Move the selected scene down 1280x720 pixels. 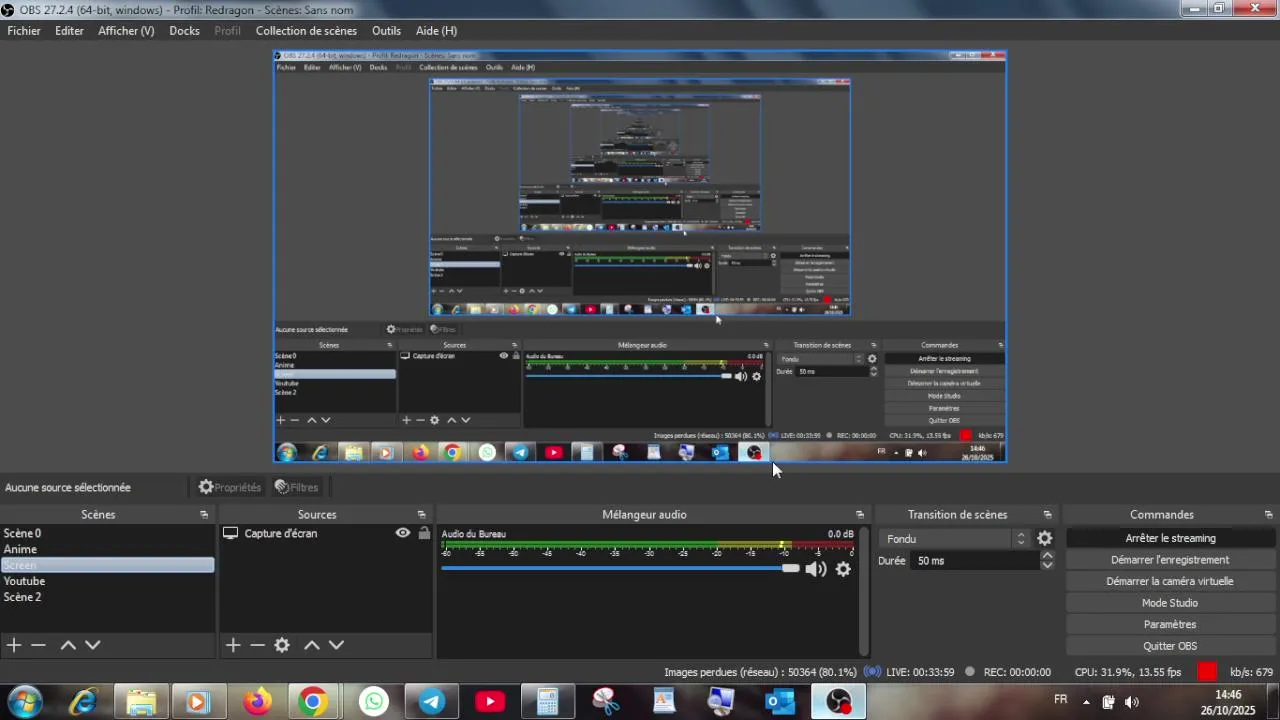pyautogui.click(x=92, y=645)
